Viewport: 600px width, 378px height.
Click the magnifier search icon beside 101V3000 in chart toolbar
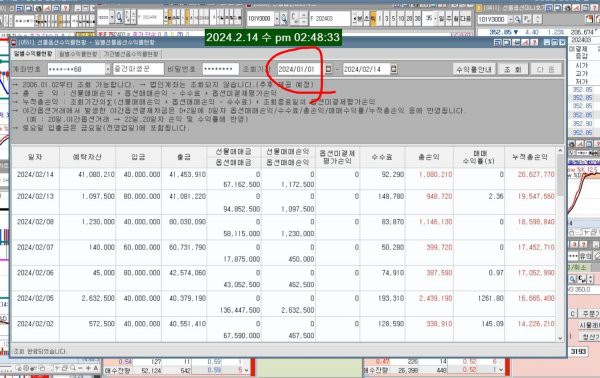284,18
